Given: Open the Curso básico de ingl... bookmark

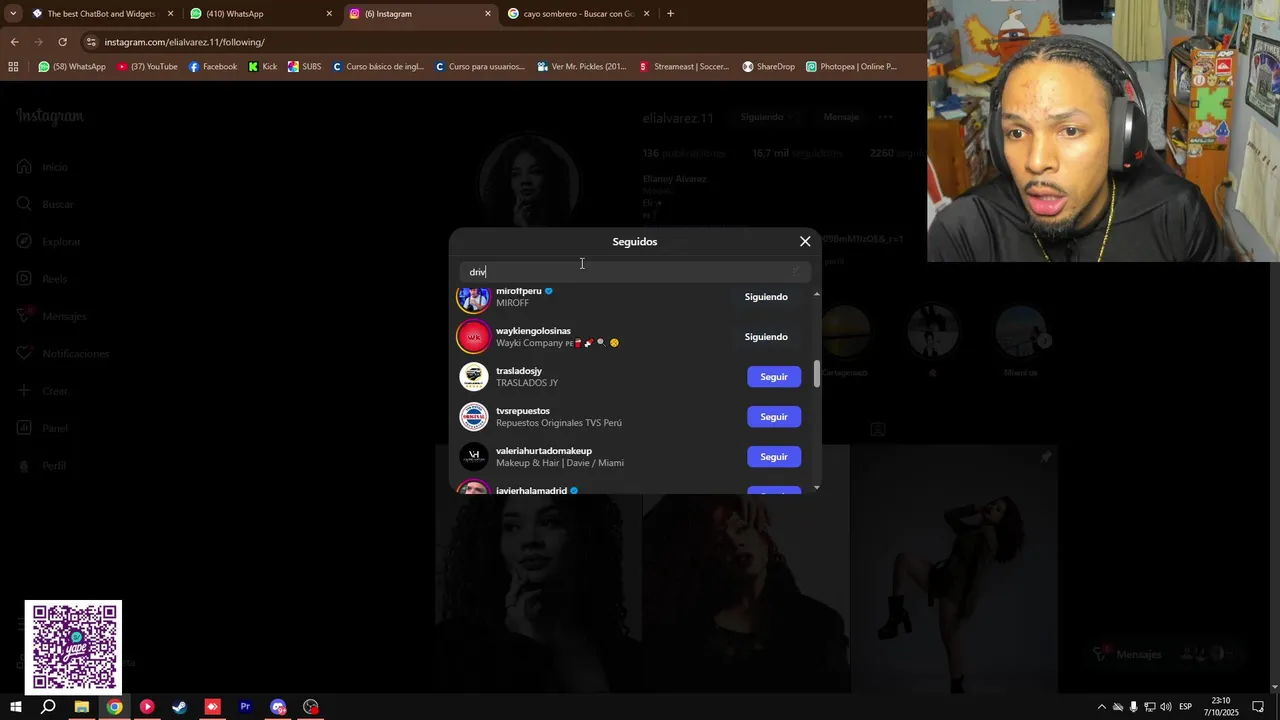Looking at the screenshot, I should click(378, 67).
